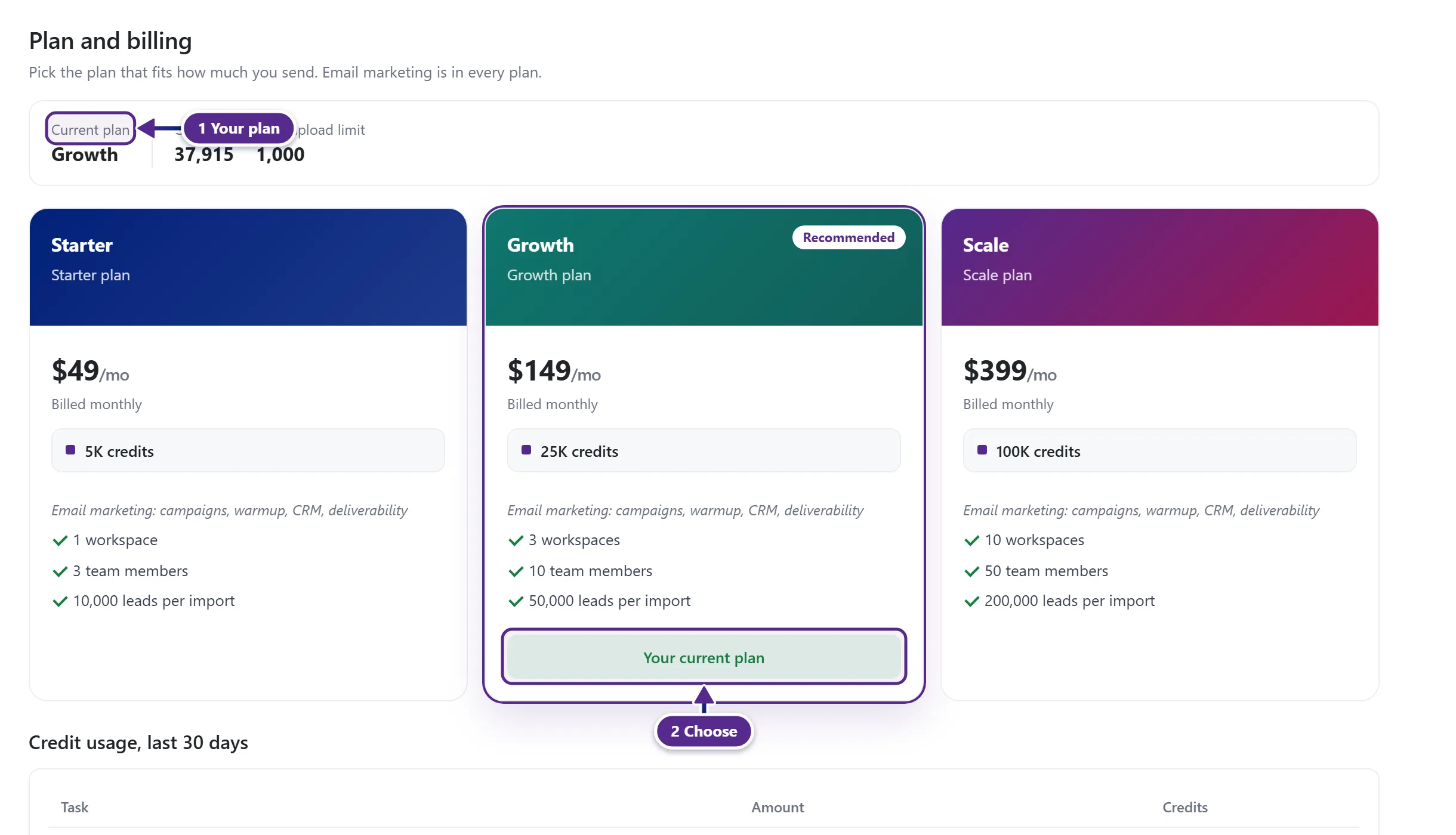Click the Your current plan button
Screen dimensions: 1456x835
tap(704, 657)
